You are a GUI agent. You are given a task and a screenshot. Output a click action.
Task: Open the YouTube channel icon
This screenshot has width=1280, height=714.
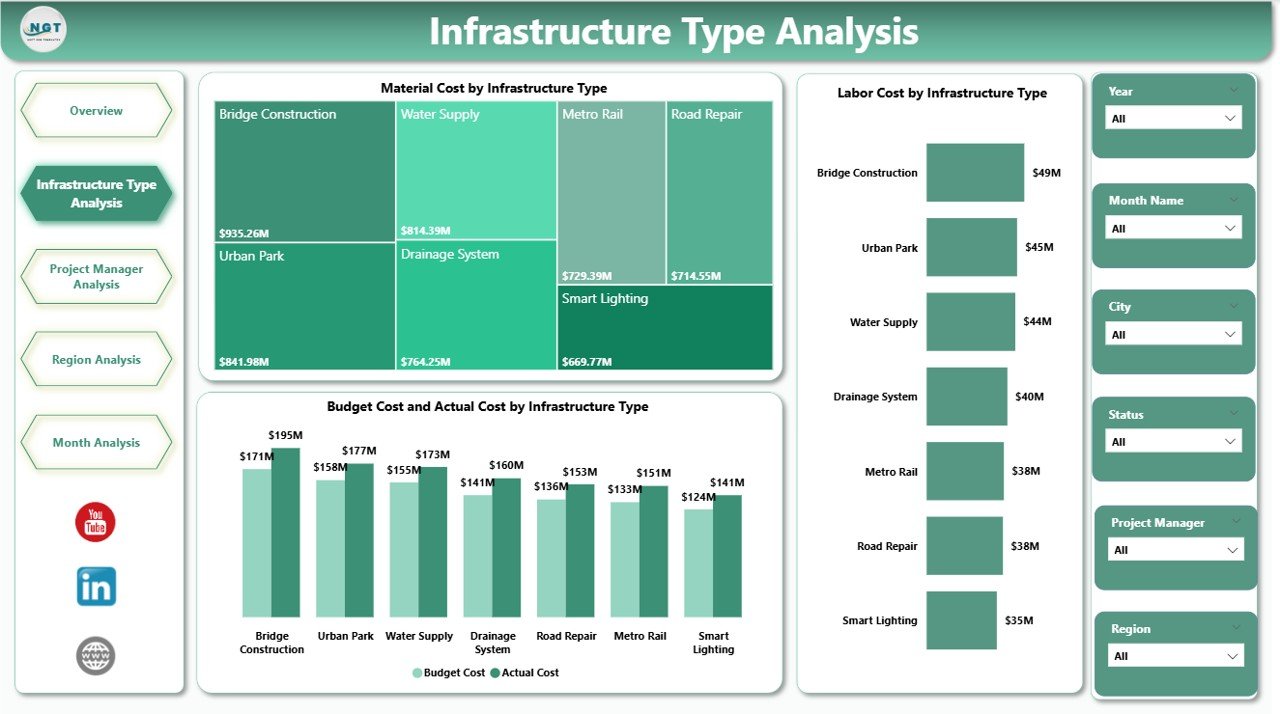pos(95,522)
